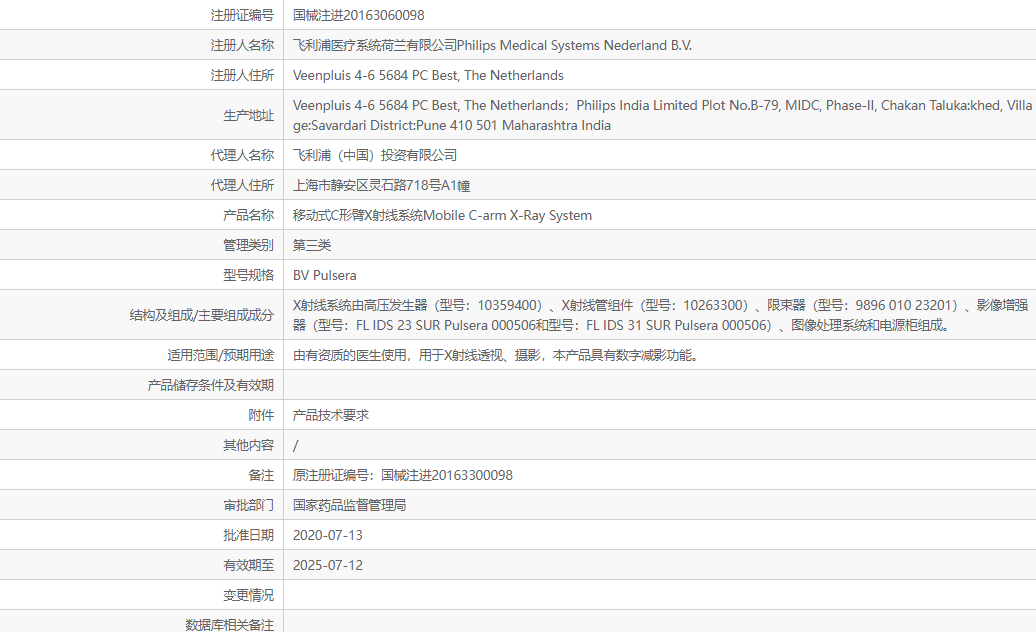Select original registration number 国械注进20163300098
The height and width of the screenshot is (632, 1036).
447,475
